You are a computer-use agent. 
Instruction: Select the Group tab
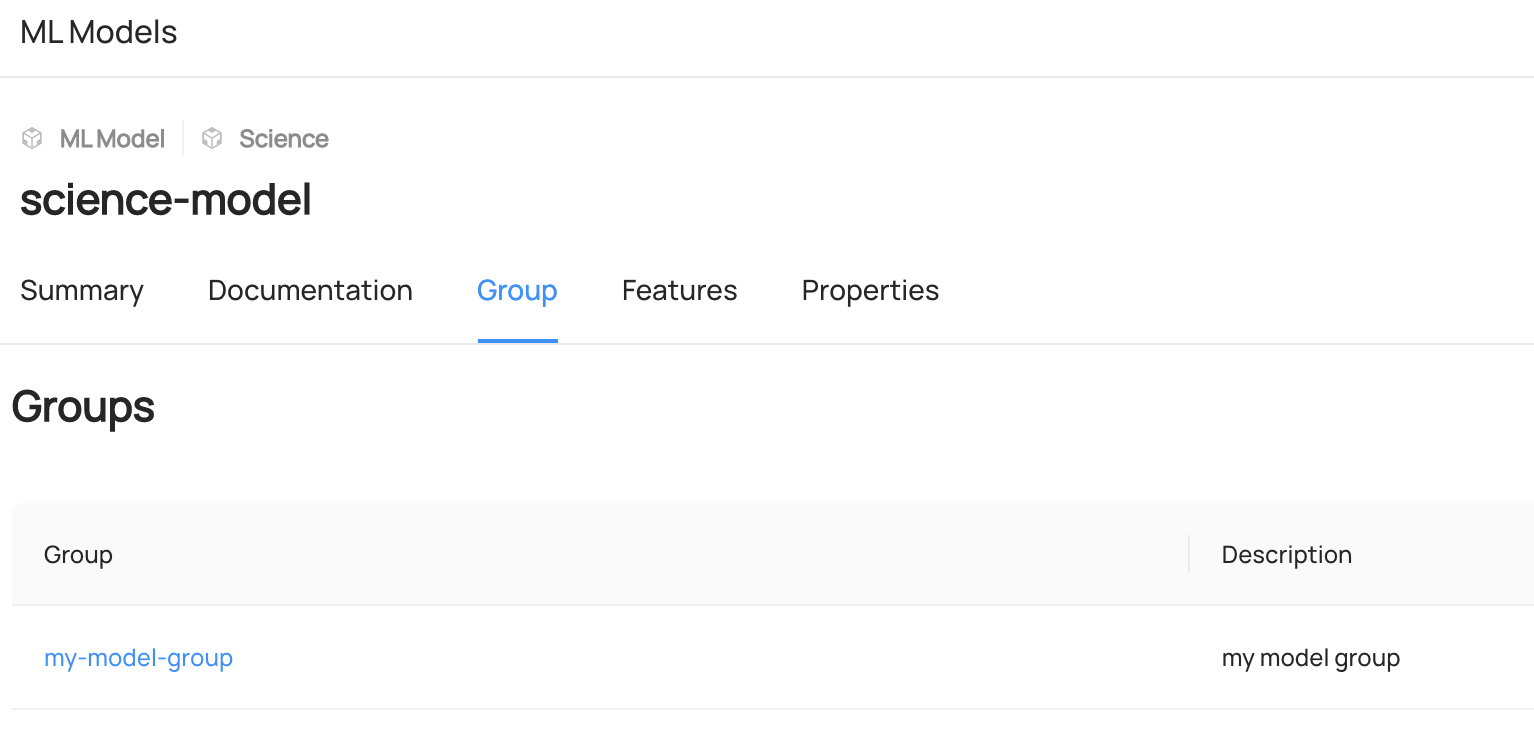click(517, 291)
